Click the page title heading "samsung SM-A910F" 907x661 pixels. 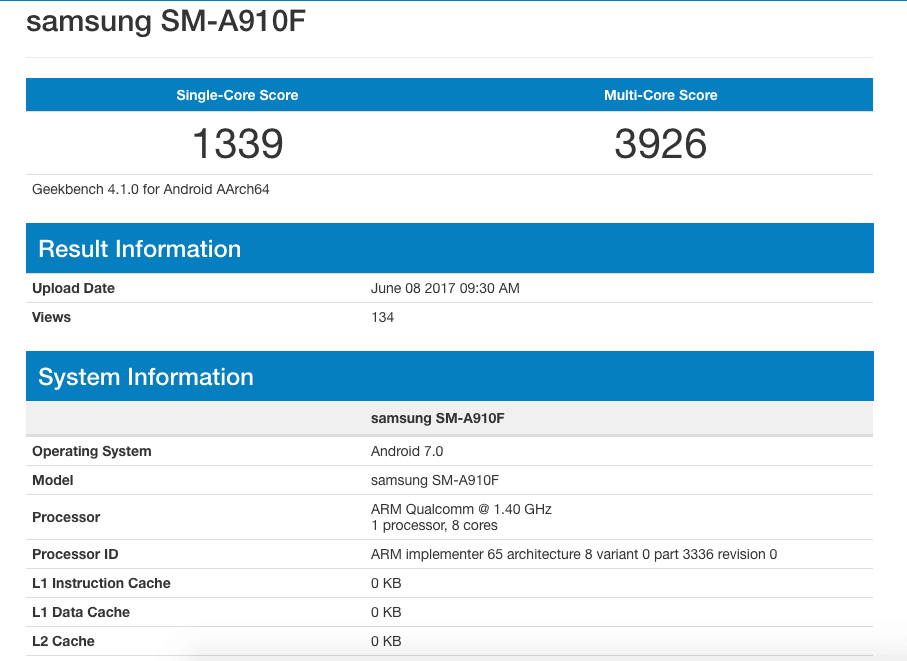click(165, 21)
